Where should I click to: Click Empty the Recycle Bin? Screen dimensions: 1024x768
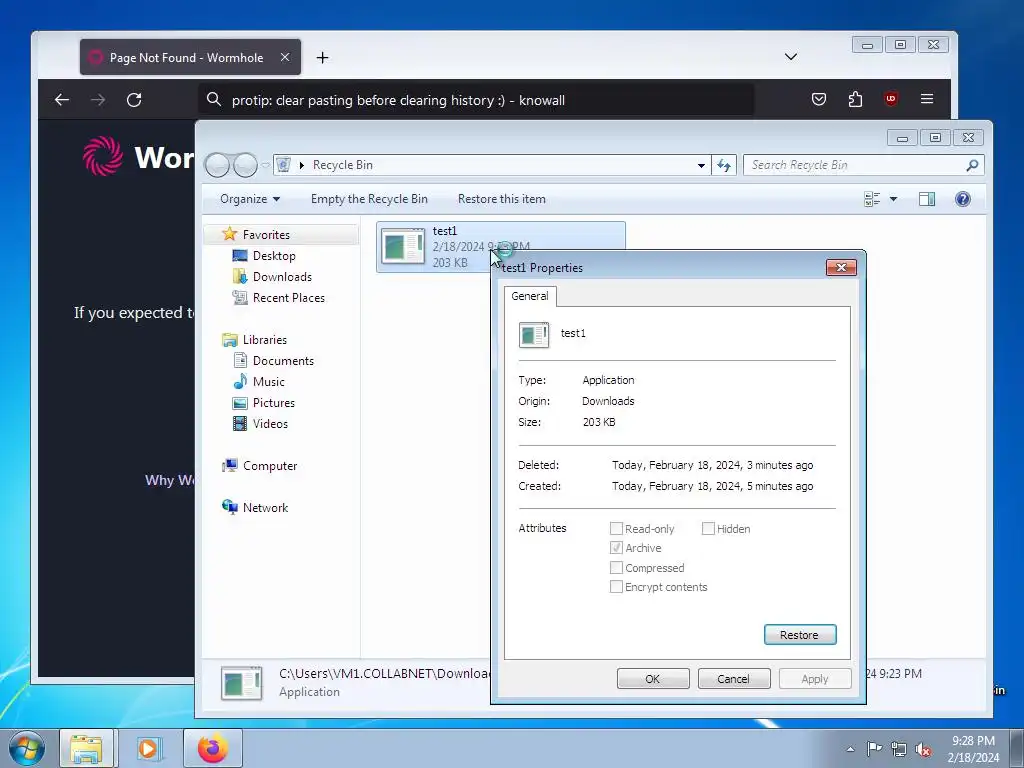pyautogui.click(x=369, y=199)
